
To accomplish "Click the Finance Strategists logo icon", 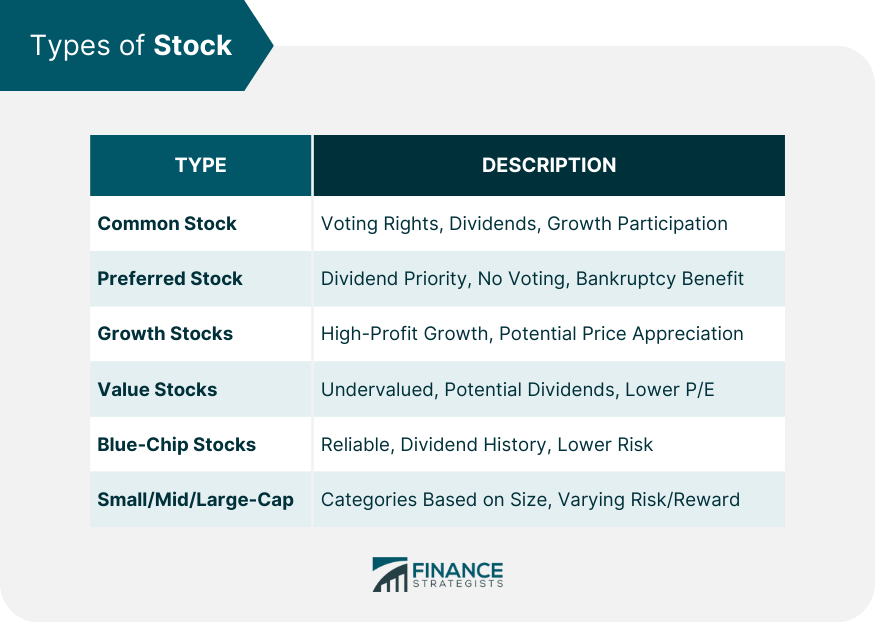I will pyautogui.click(x=389, y=575).
